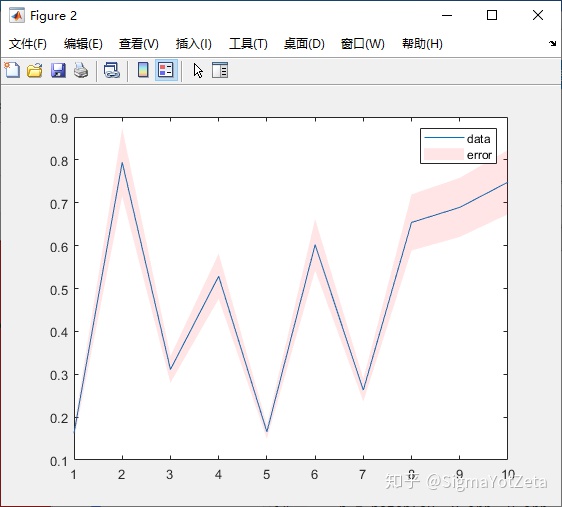Viewport: 562px width, 507px height.
Task: Click the y-axis tick label 0.5
Action: pos(59,290)
